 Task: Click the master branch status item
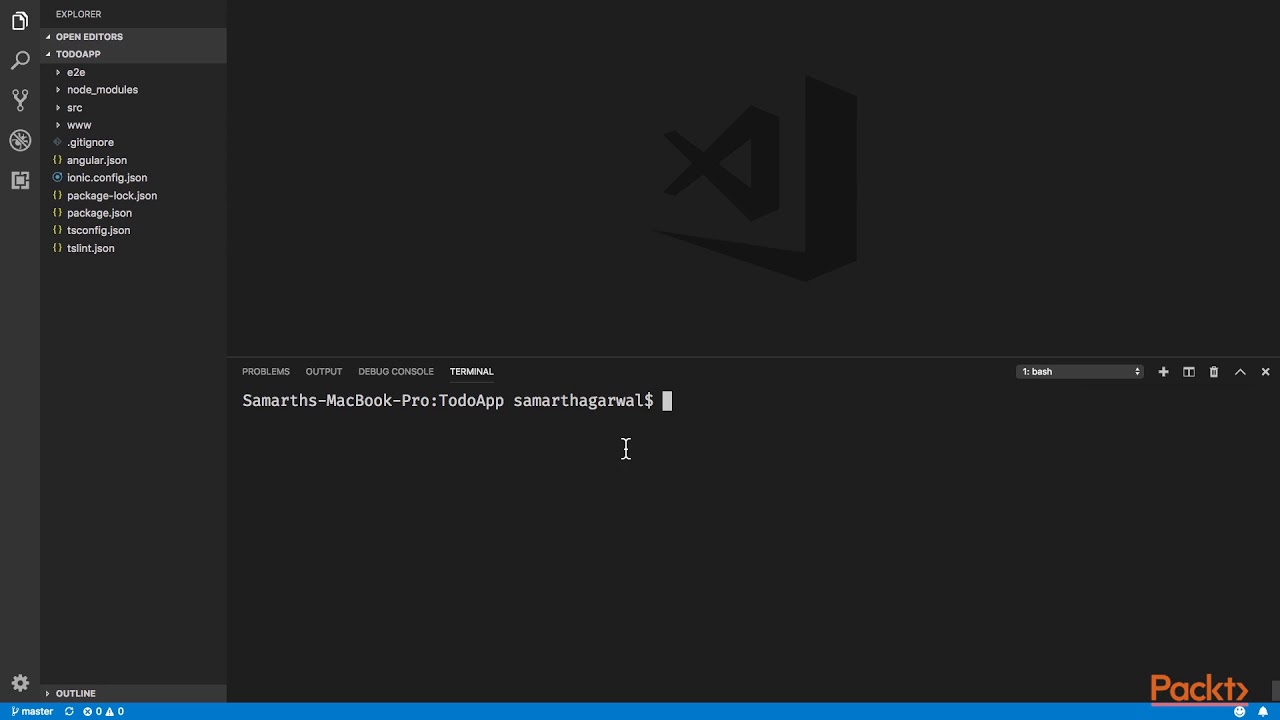(32, 712)
